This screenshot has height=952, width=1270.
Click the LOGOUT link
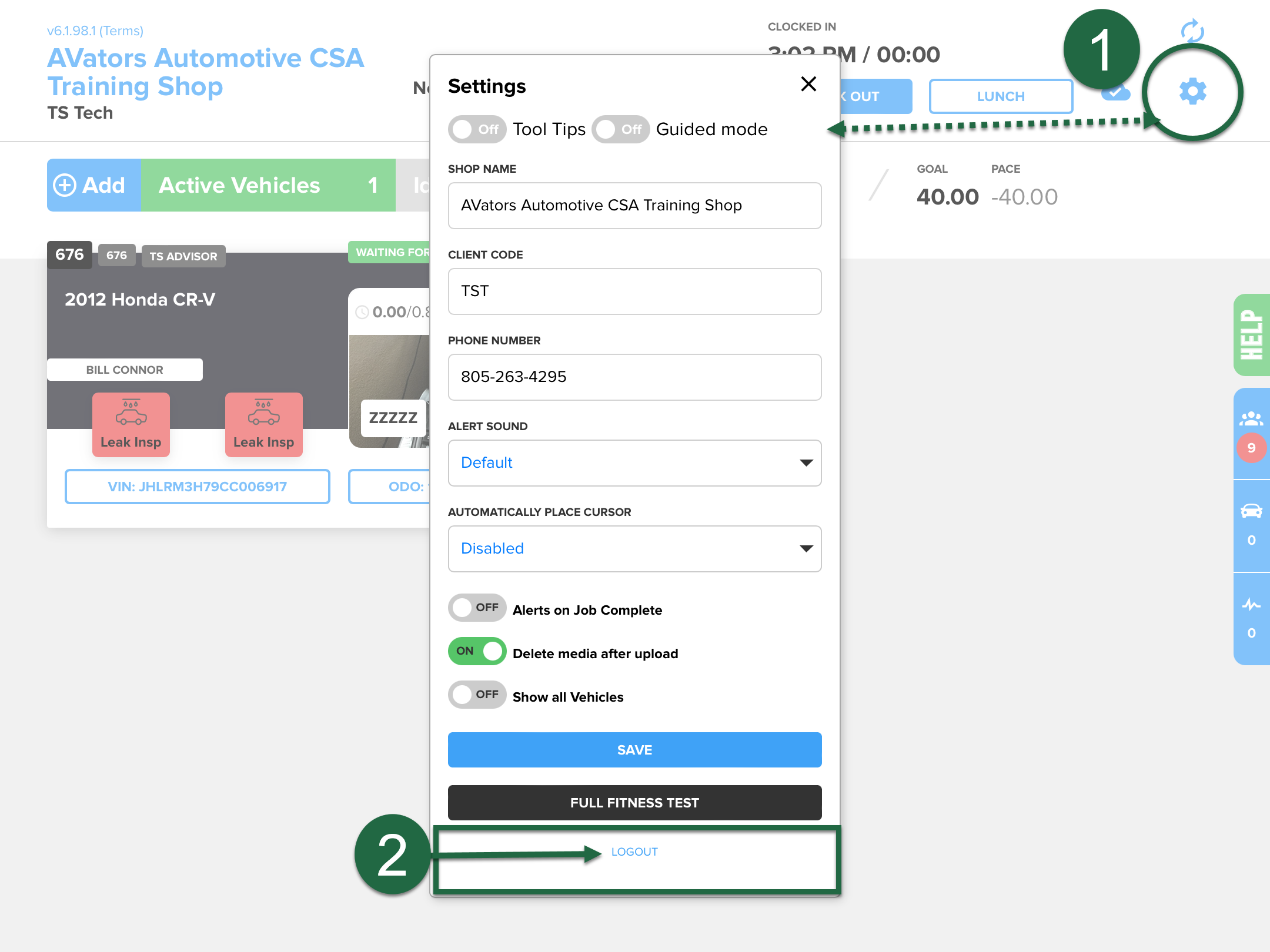tap(634, 851)
